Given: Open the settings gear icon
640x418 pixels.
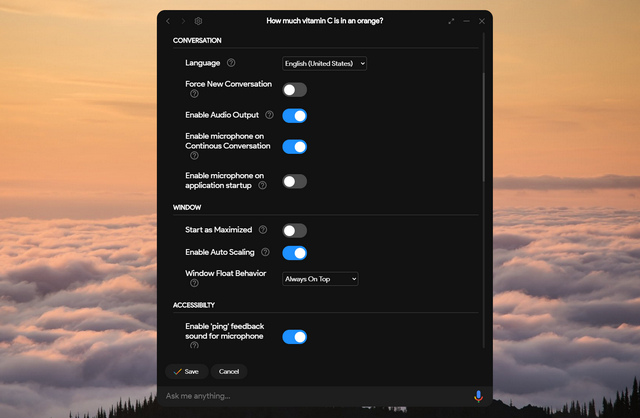Looking at the screenshot, I should [198, 21].
